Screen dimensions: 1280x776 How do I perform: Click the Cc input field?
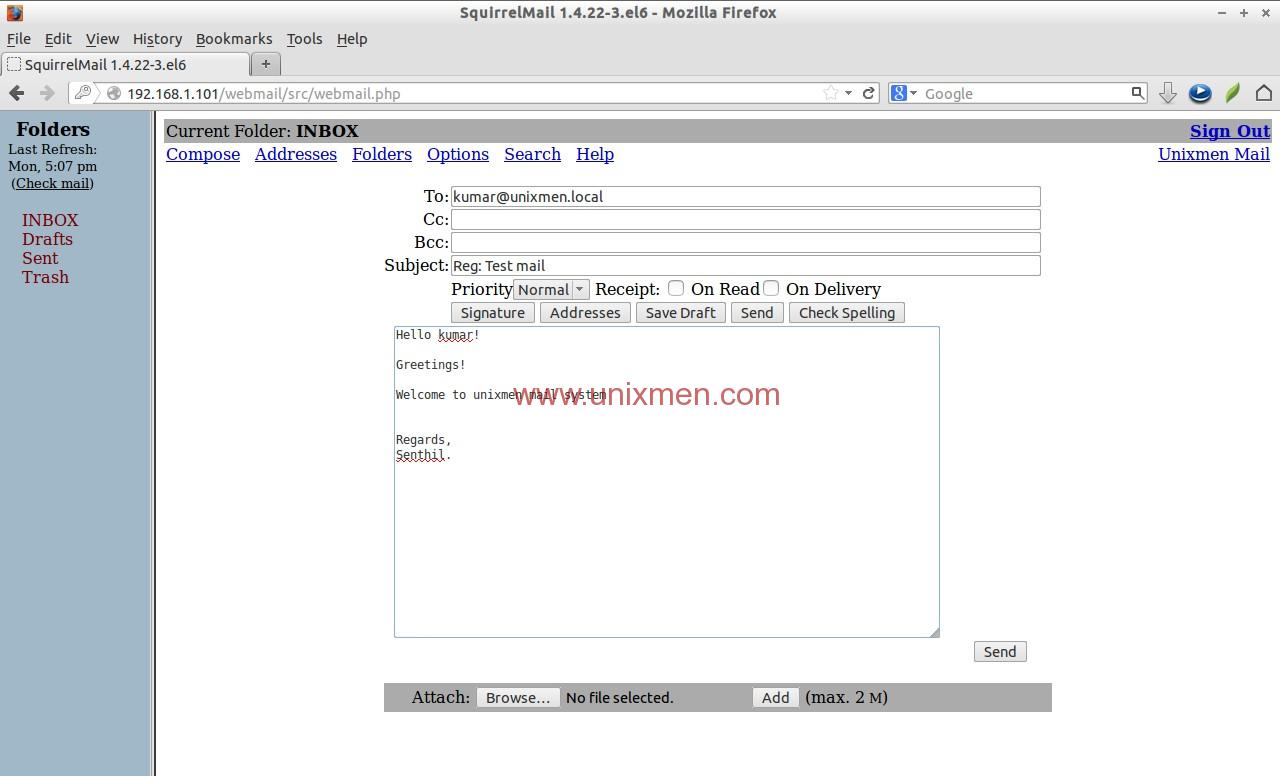point(746,219)
